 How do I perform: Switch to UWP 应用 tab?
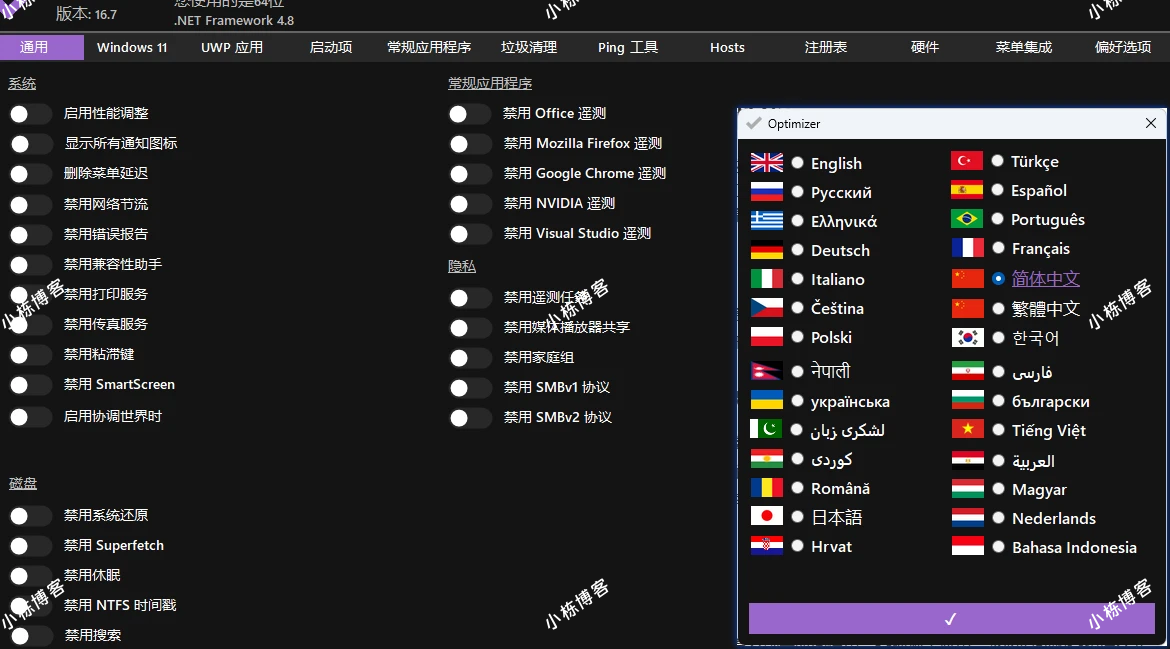click(232, 47)
